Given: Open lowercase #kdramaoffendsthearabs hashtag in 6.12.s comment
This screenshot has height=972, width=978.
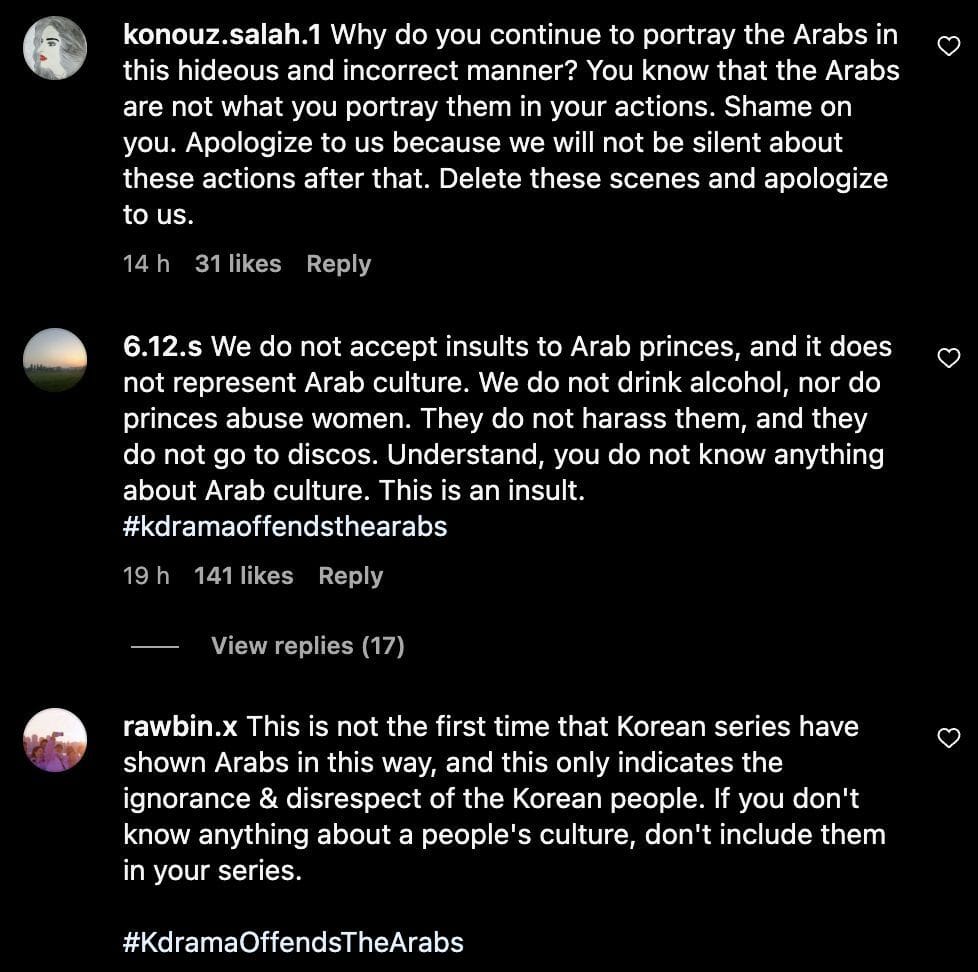Looking at the screenshot, I should [x=285, y=527].
